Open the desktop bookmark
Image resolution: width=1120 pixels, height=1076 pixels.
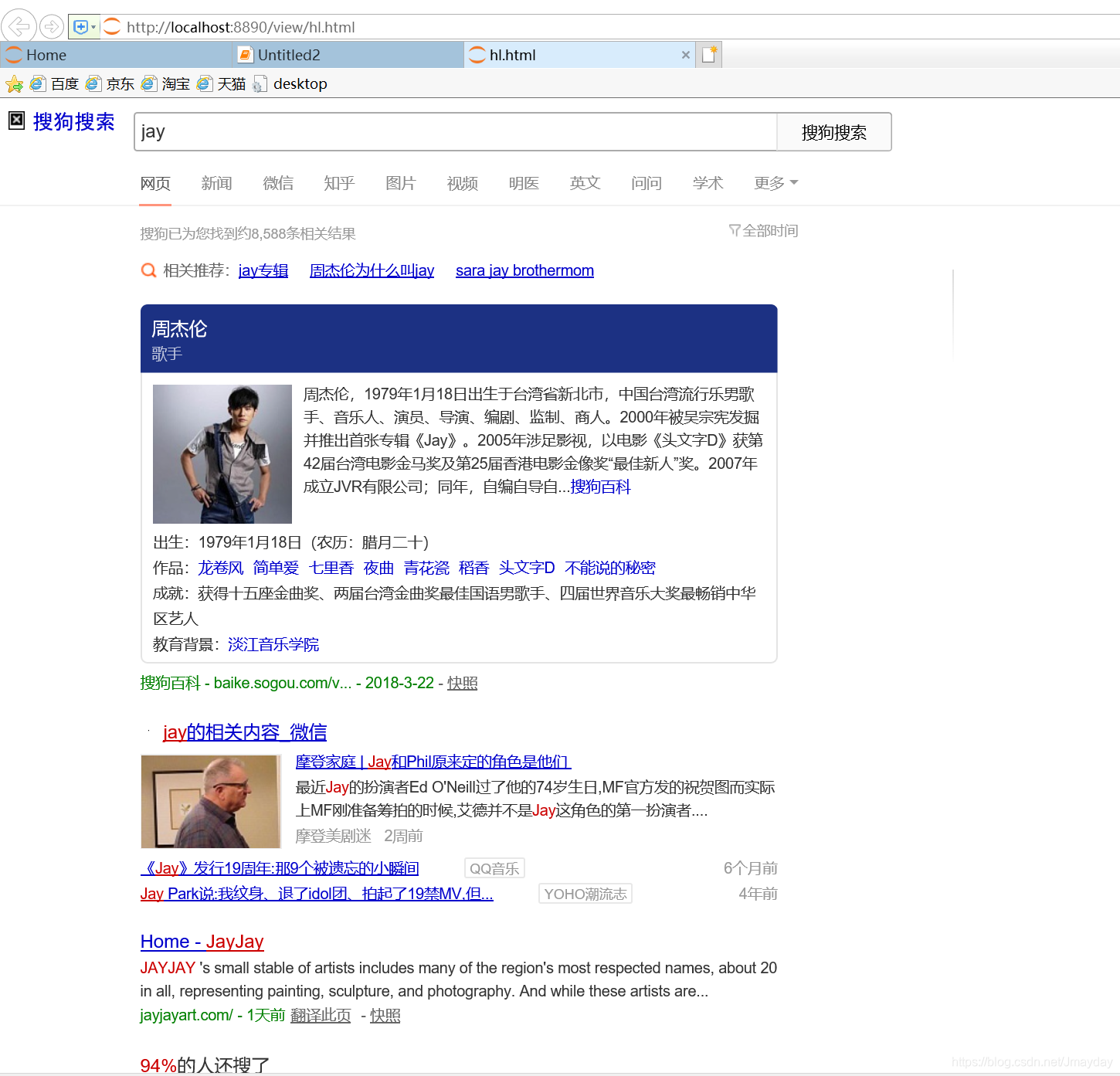pyautogui.click(x=290, y=83)
